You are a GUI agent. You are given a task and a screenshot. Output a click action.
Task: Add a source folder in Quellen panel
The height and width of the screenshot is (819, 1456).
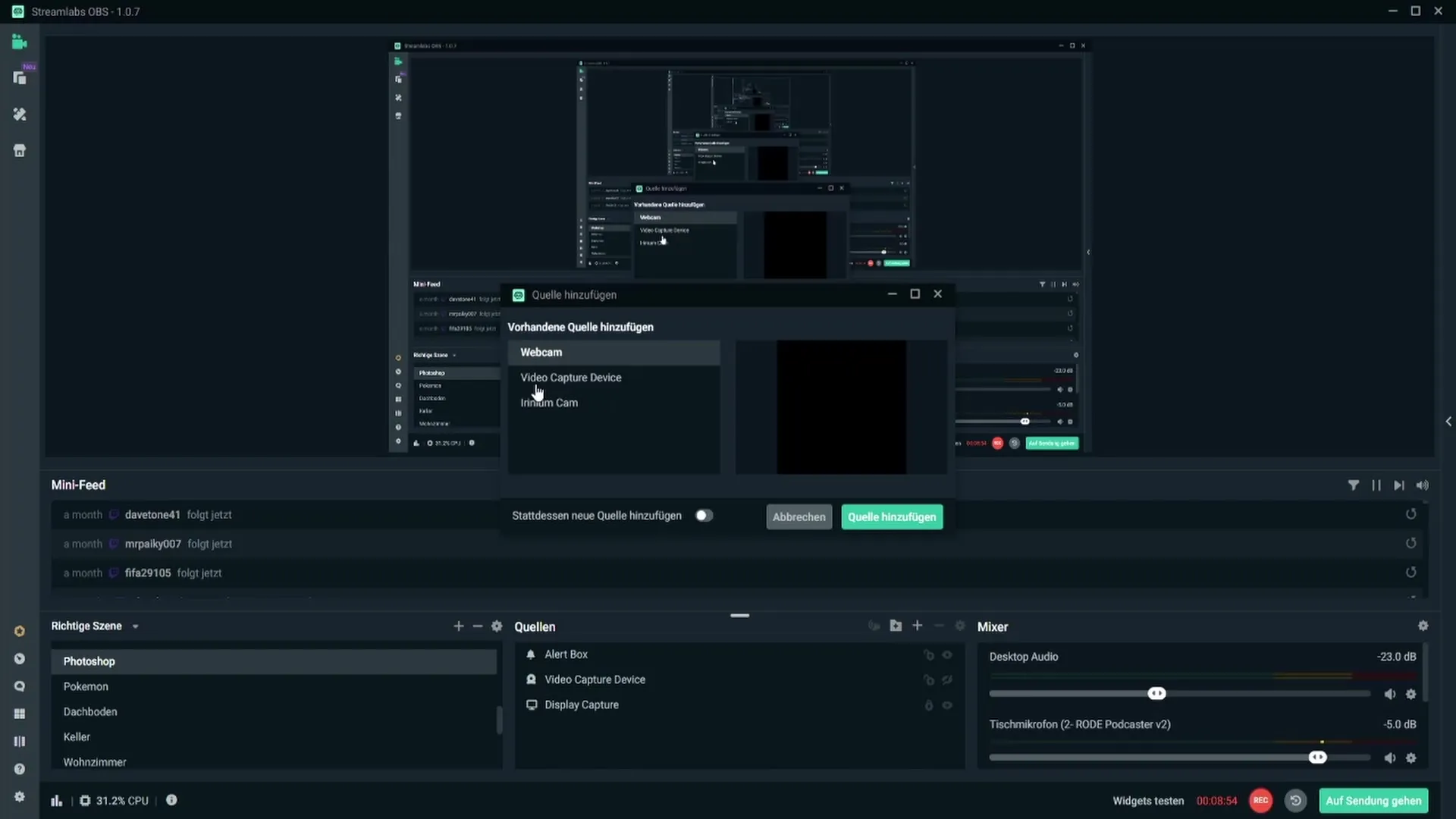coord(896,626)
